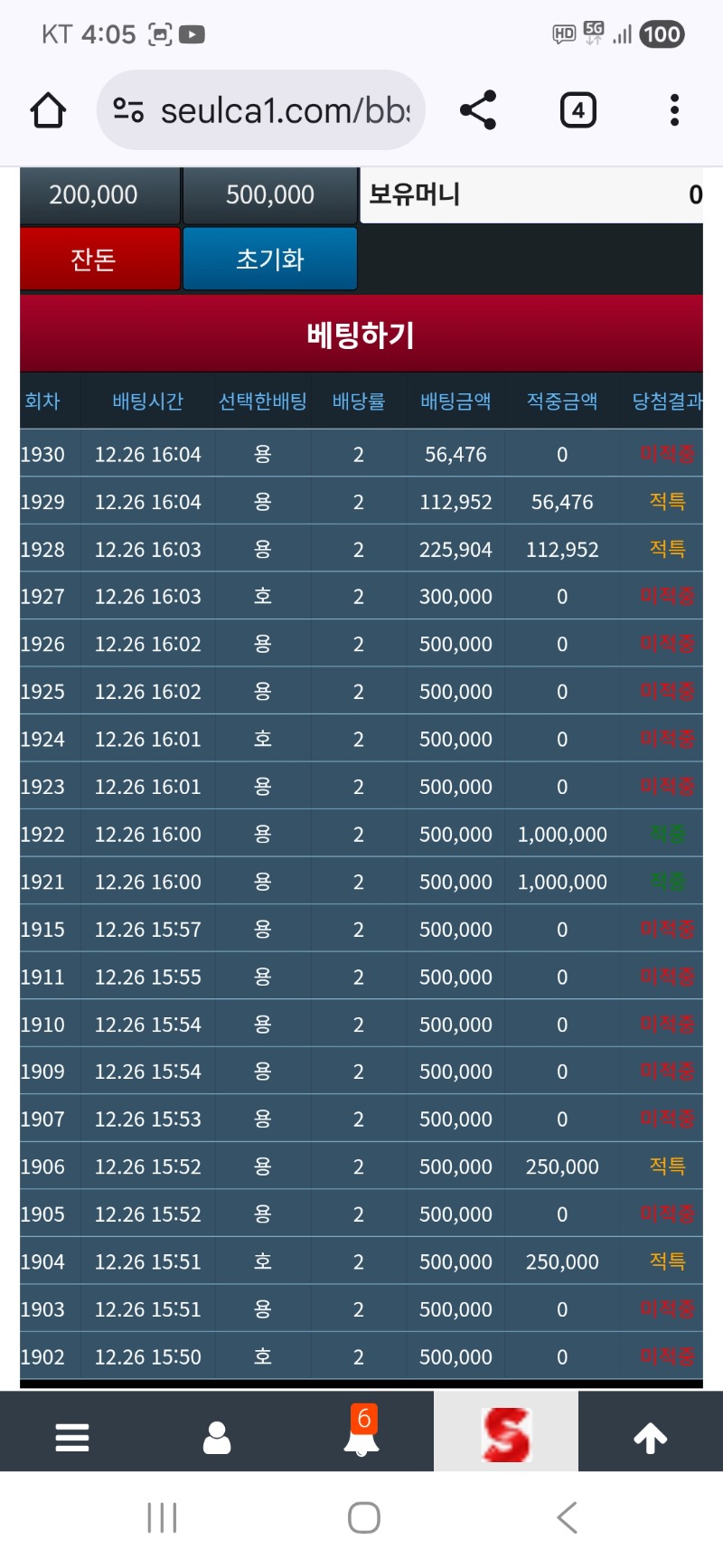Select the 200,000 bet amount button

[94, 194]
